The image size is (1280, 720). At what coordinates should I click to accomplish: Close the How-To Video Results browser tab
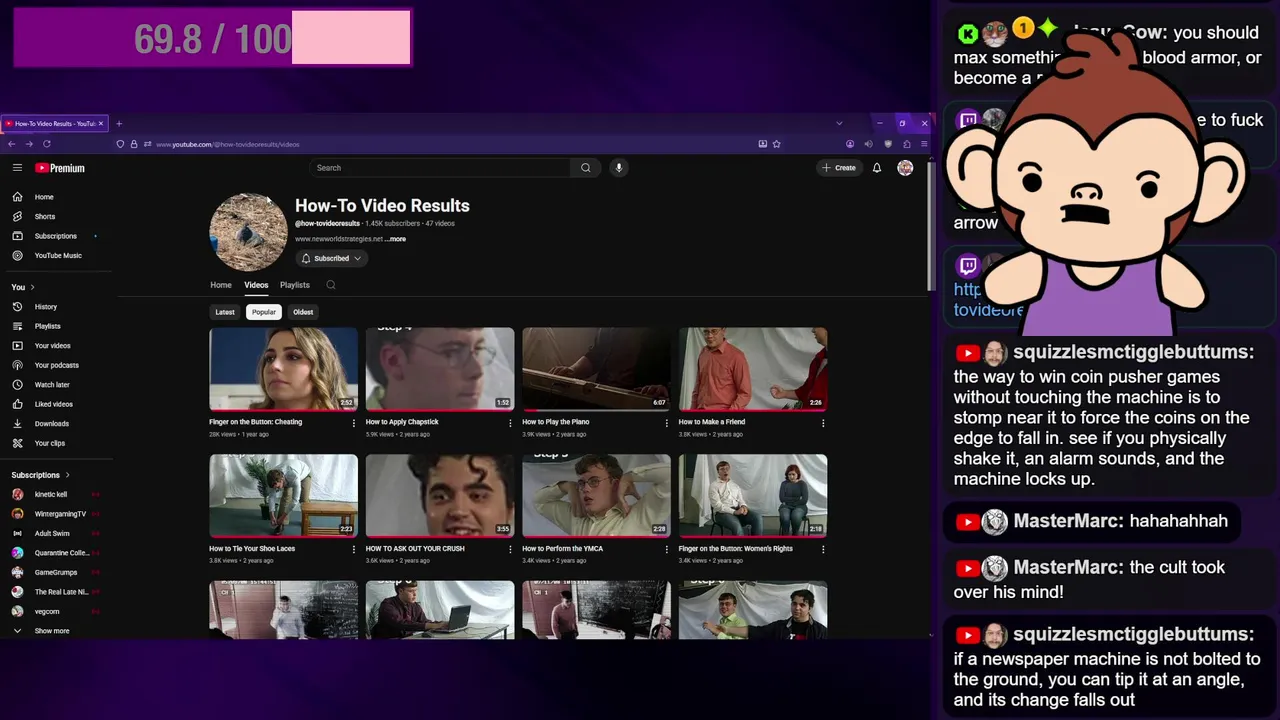[x=101, y=124]
